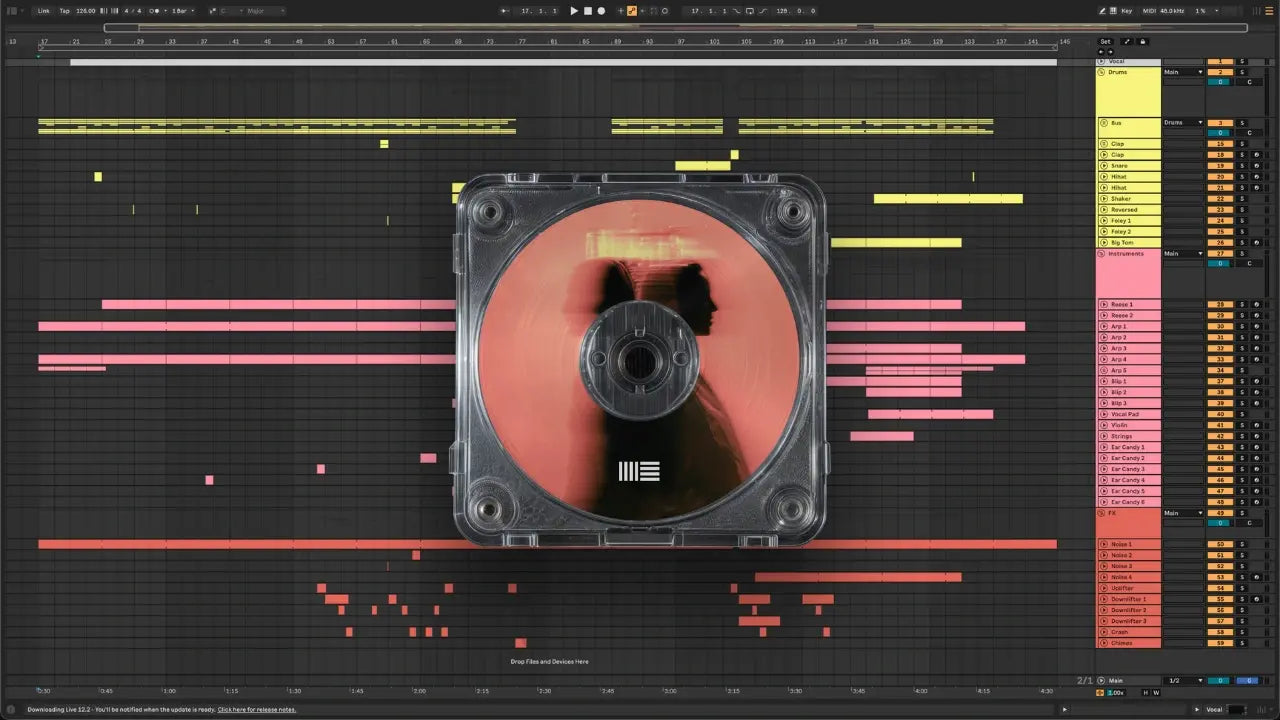
Task: Toggle the Automation Arm button
Action: (631, 11)
